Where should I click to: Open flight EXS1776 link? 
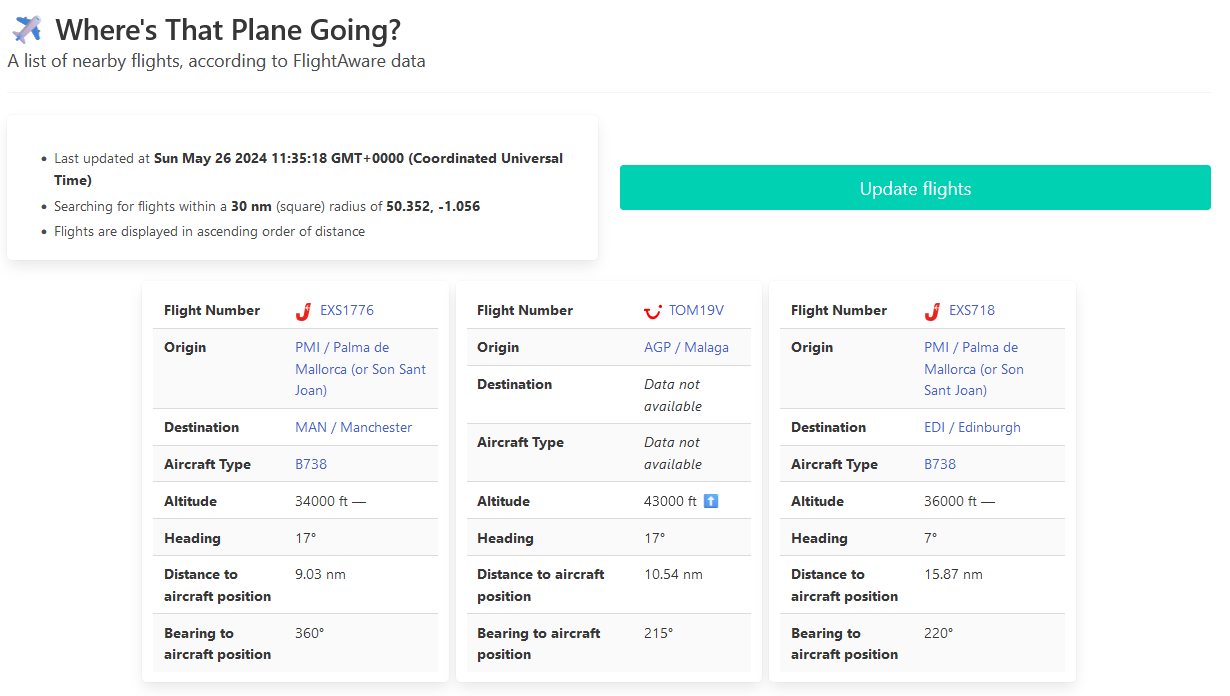pos(347,310)
